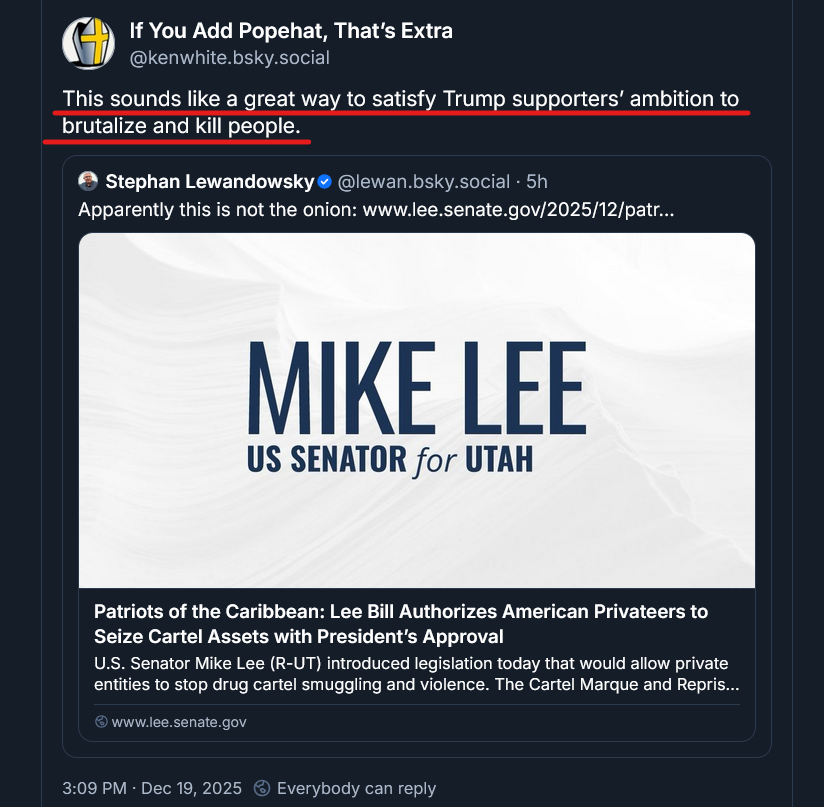This screenshot has height=807, width=824.
Task: Click the underlined Trump supporters post text
Action: (x=400, y=113)
